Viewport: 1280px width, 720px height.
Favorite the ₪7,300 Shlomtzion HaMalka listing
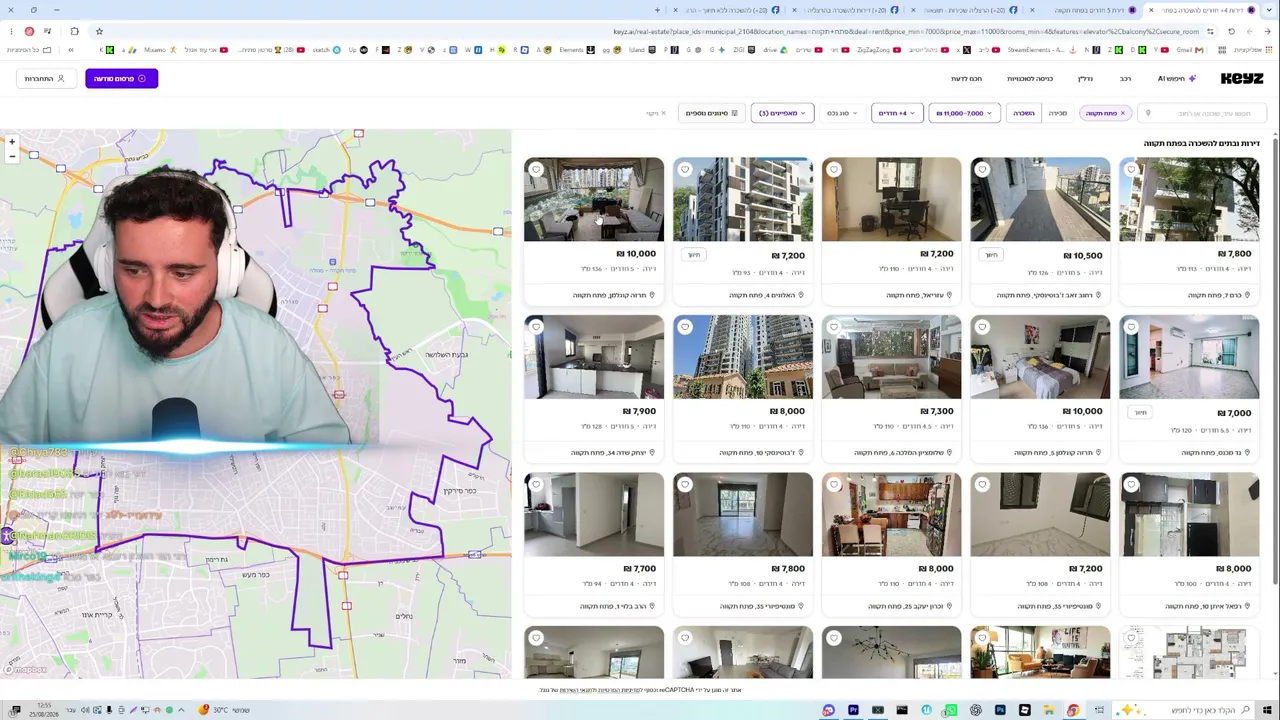click(834, 327)
